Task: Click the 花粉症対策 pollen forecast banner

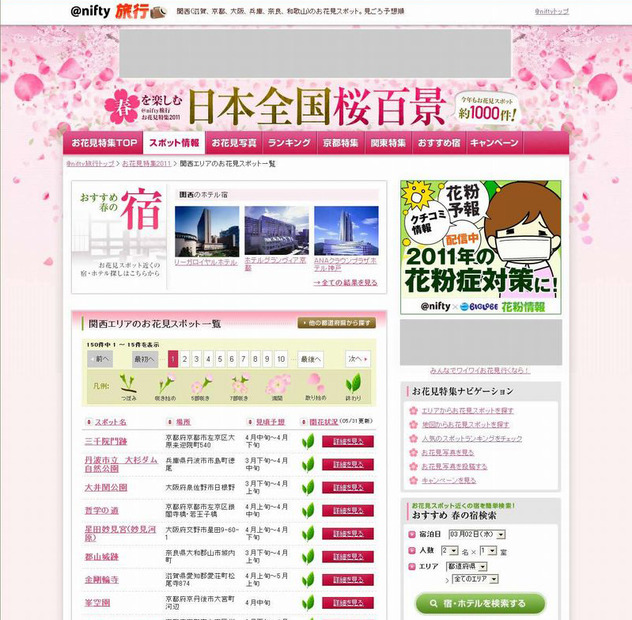Action: click(480, 247)
